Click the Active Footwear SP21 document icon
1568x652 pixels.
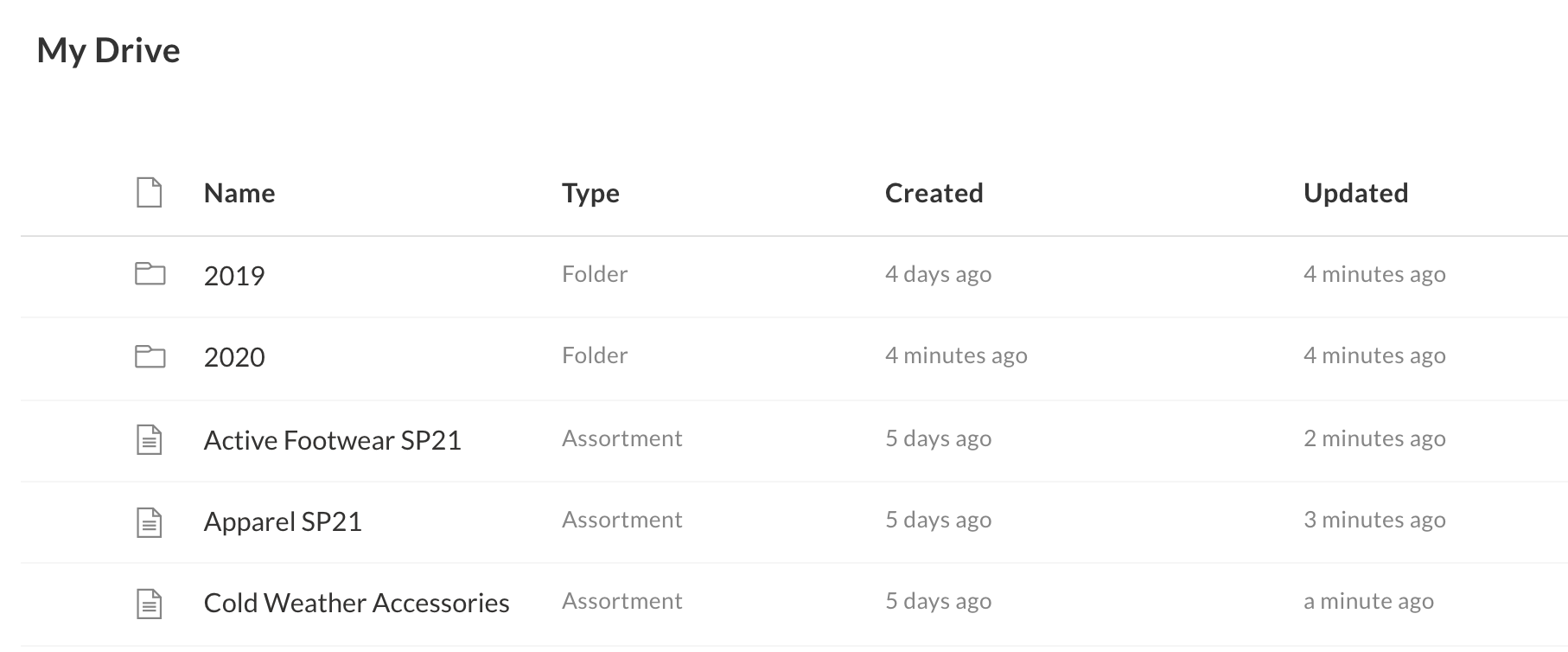(150, 439)
